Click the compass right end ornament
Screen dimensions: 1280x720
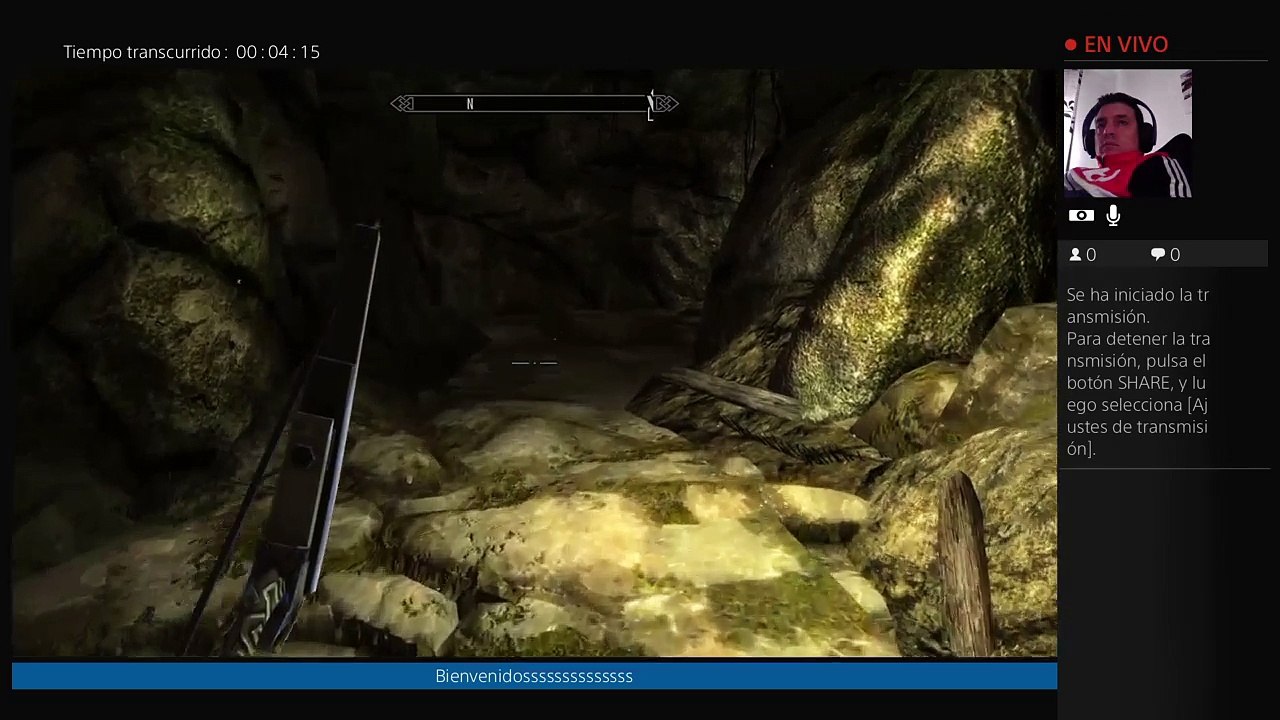pos(666,104)
